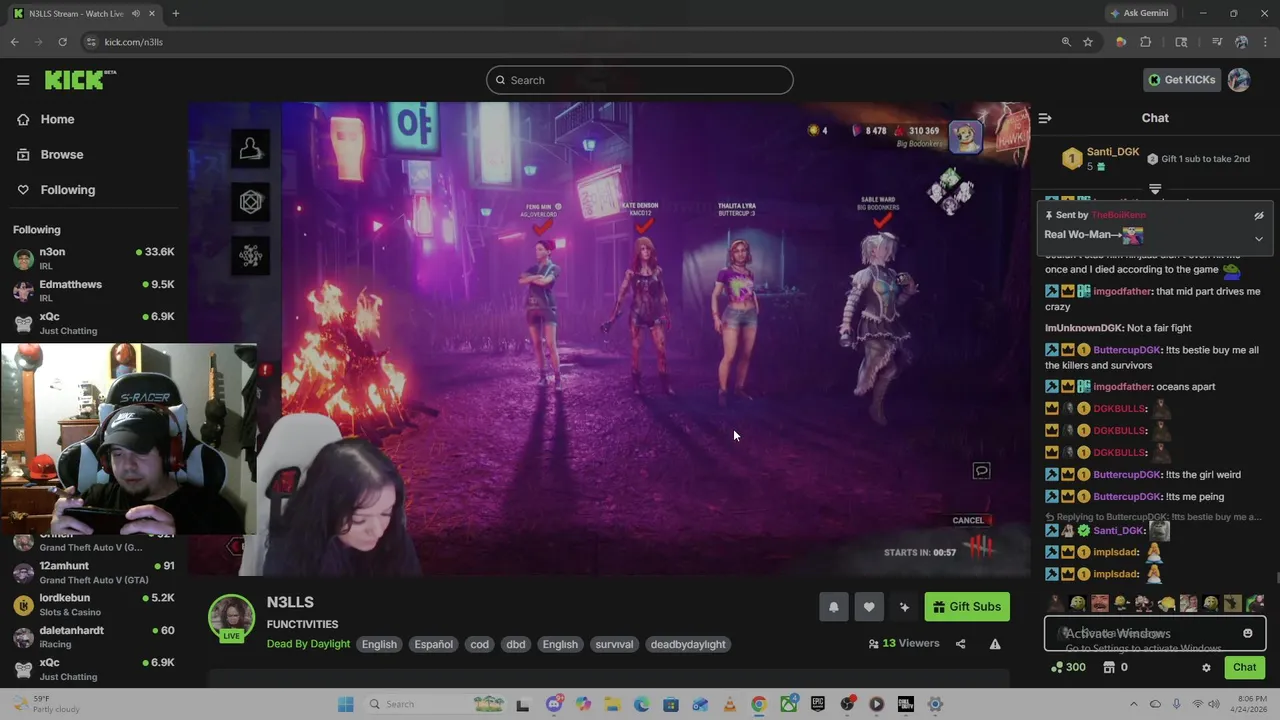The height and width of the screenshot is (720, 1280).
Task: Click the address bar URL kick.com/n3lls
Action: pyautogui.click(x=134, y=42)
